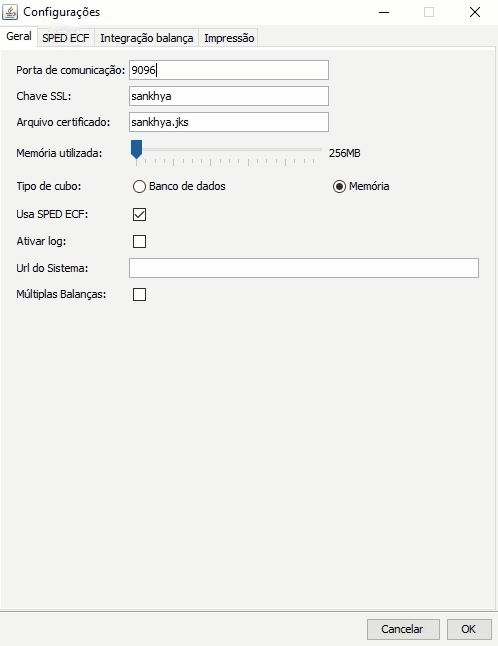The height and width of the screenshot is (646, 498).
Task: Click the Arquivo certificado text field
Action: [x=229, y=122]
